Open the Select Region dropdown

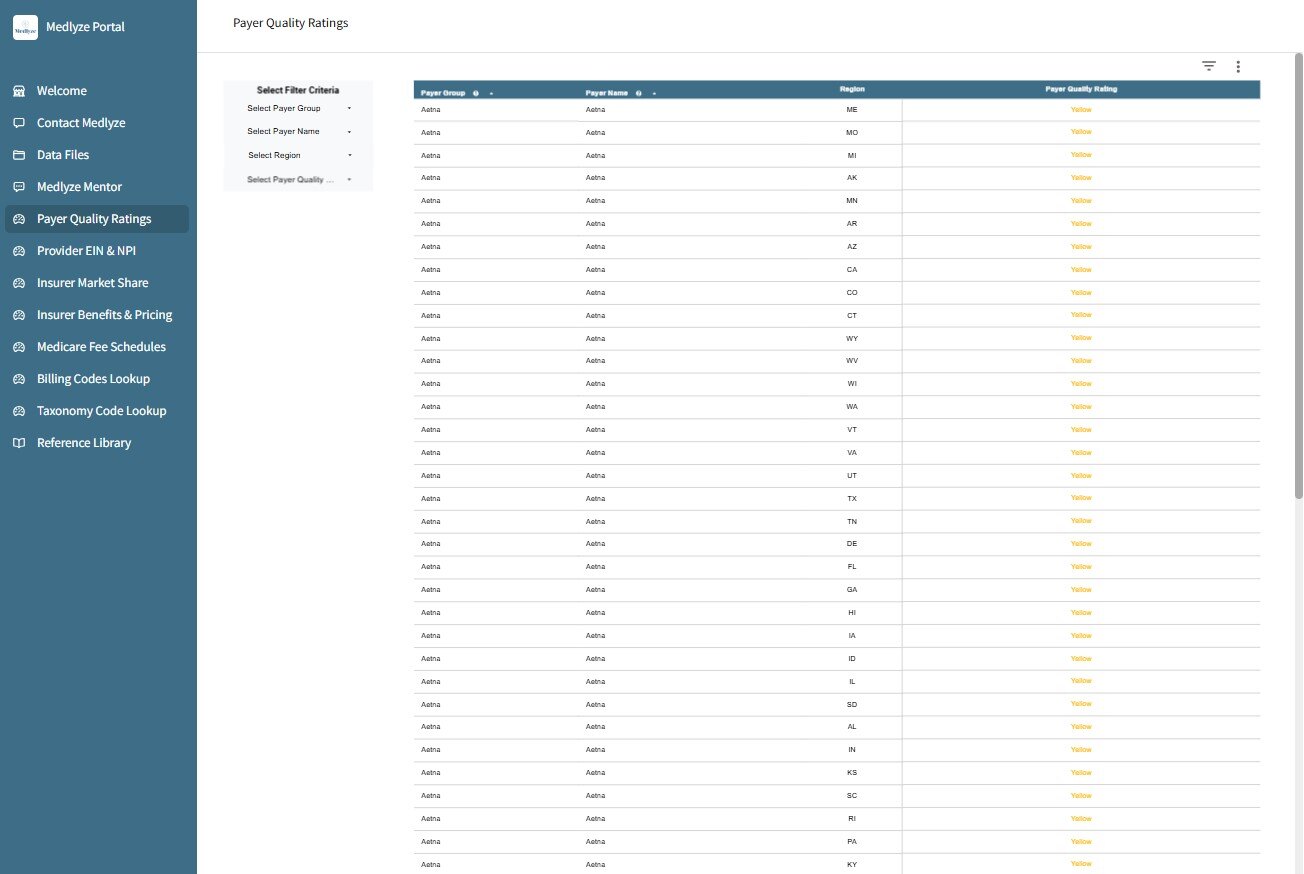(x=299, y=155)
